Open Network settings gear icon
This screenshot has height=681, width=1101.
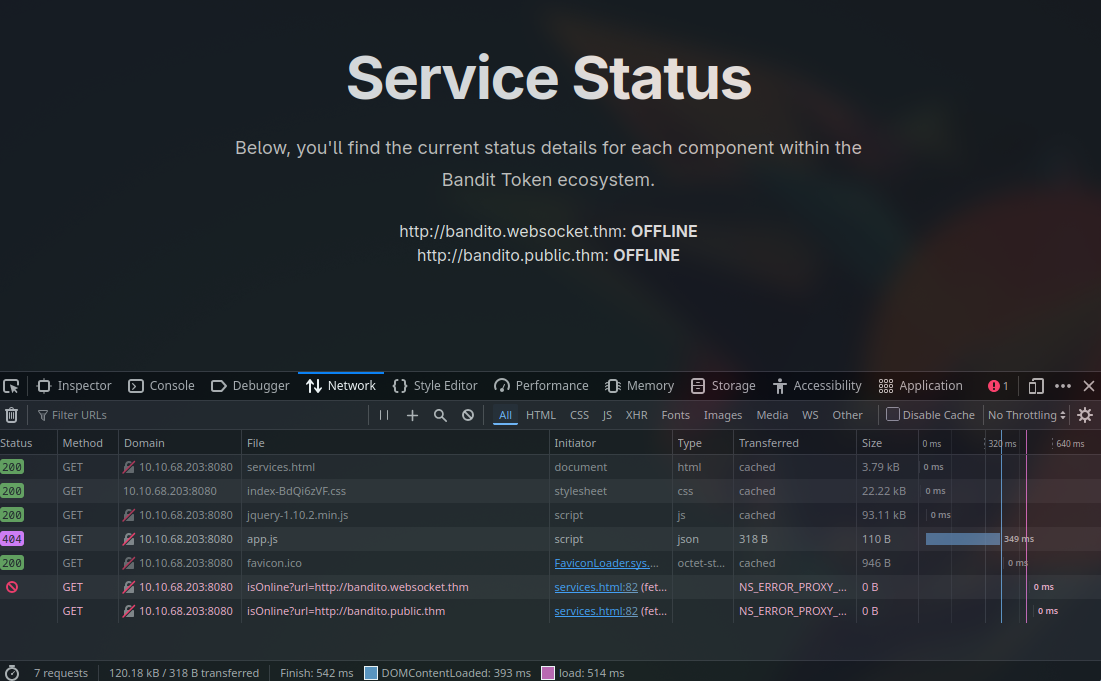click(x=1085, y=415)
